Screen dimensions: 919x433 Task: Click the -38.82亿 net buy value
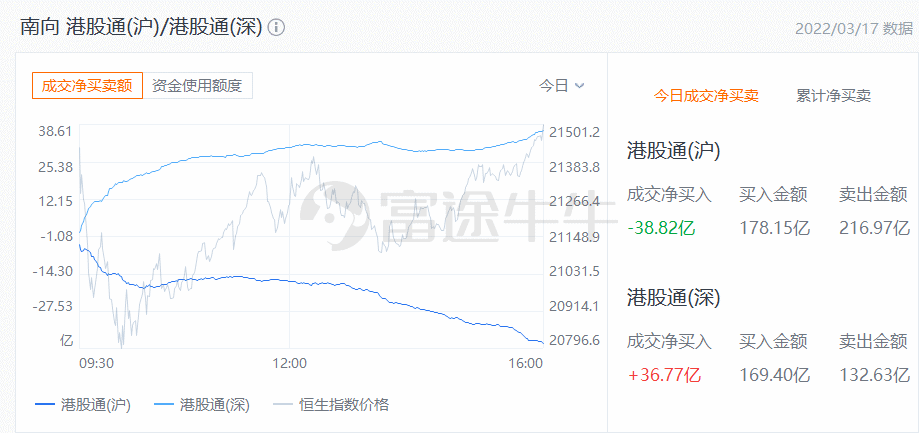(661, 228)
